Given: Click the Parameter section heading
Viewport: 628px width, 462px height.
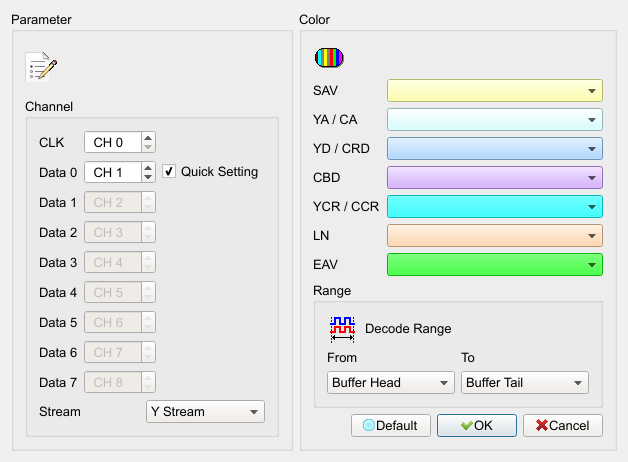Looking at the screenshot, I should (41, 20).
